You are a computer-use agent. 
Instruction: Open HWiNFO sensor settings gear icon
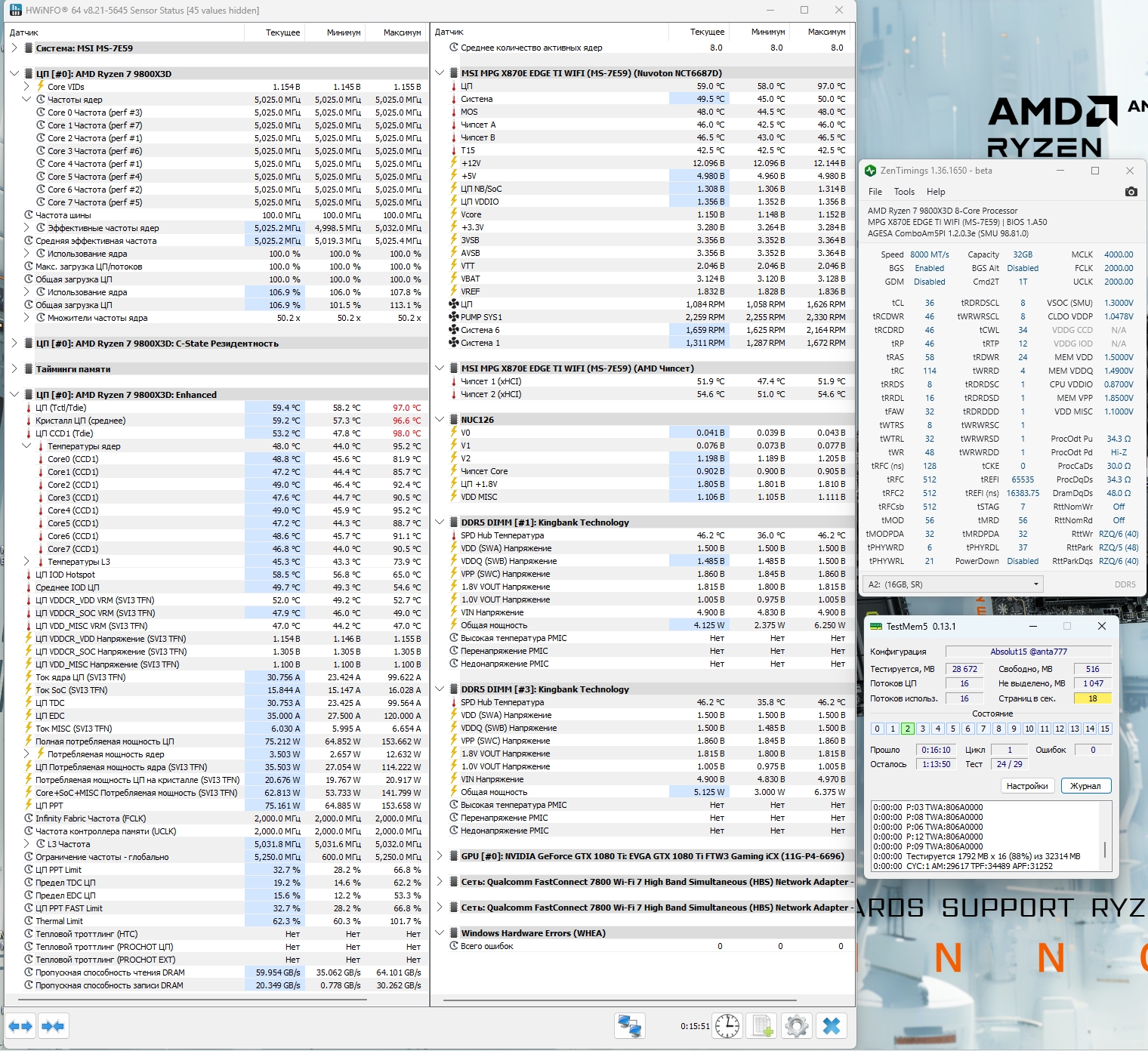pyautogui.click(x=796, y=1026)
